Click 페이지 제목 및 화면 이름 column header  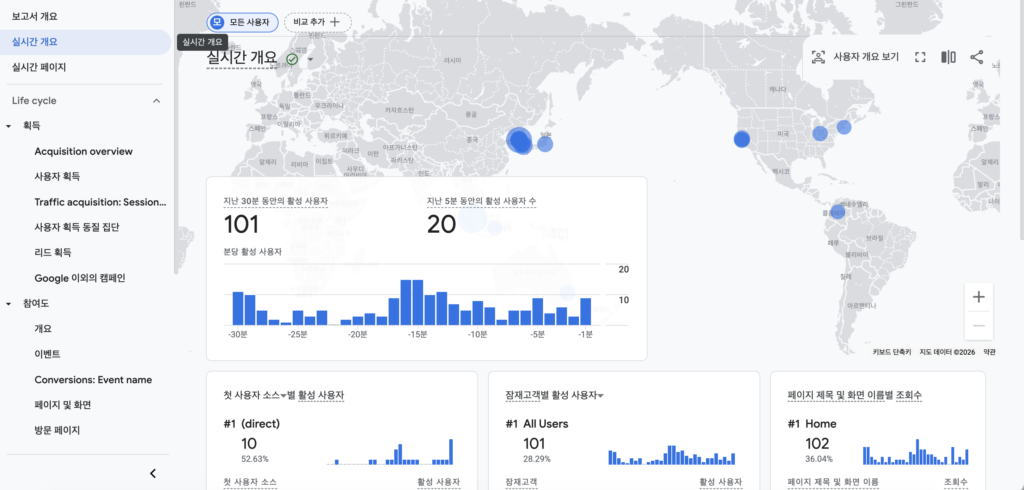[833, 482]
